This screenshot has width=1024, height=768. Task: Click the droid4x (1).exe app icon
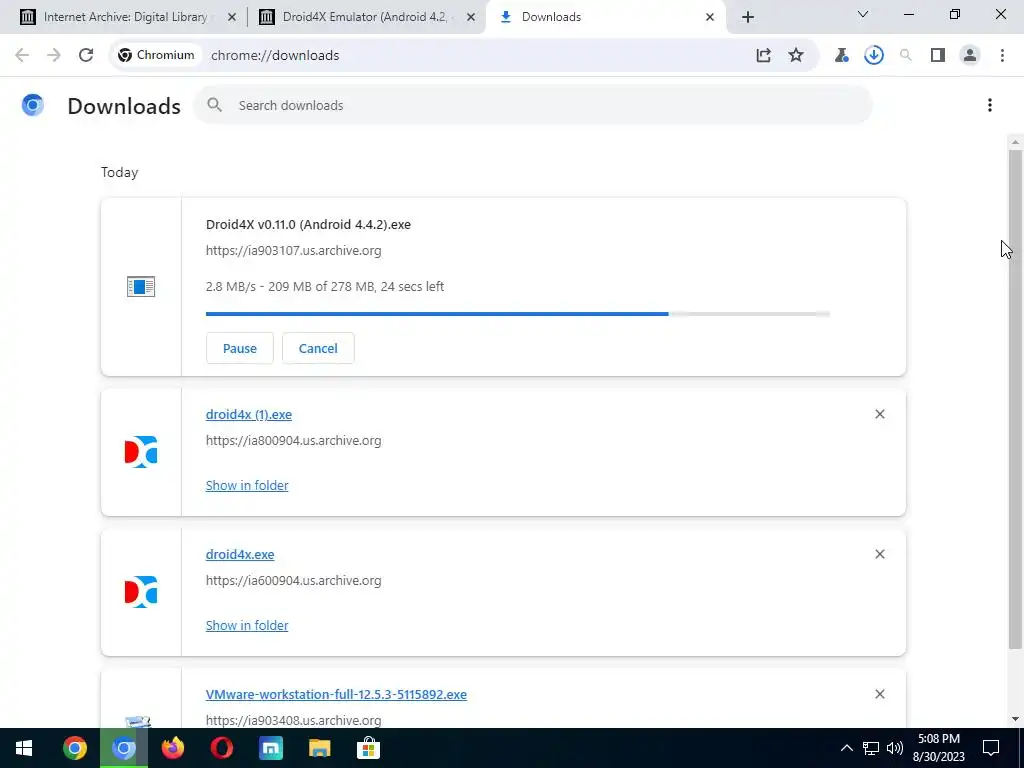click(x=141, y=452)
